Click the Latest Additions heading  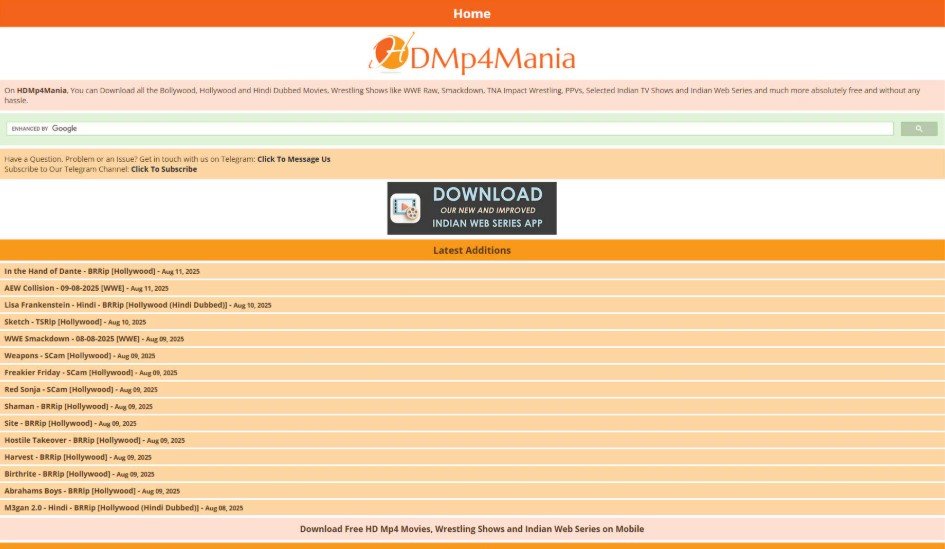[472, 250]
